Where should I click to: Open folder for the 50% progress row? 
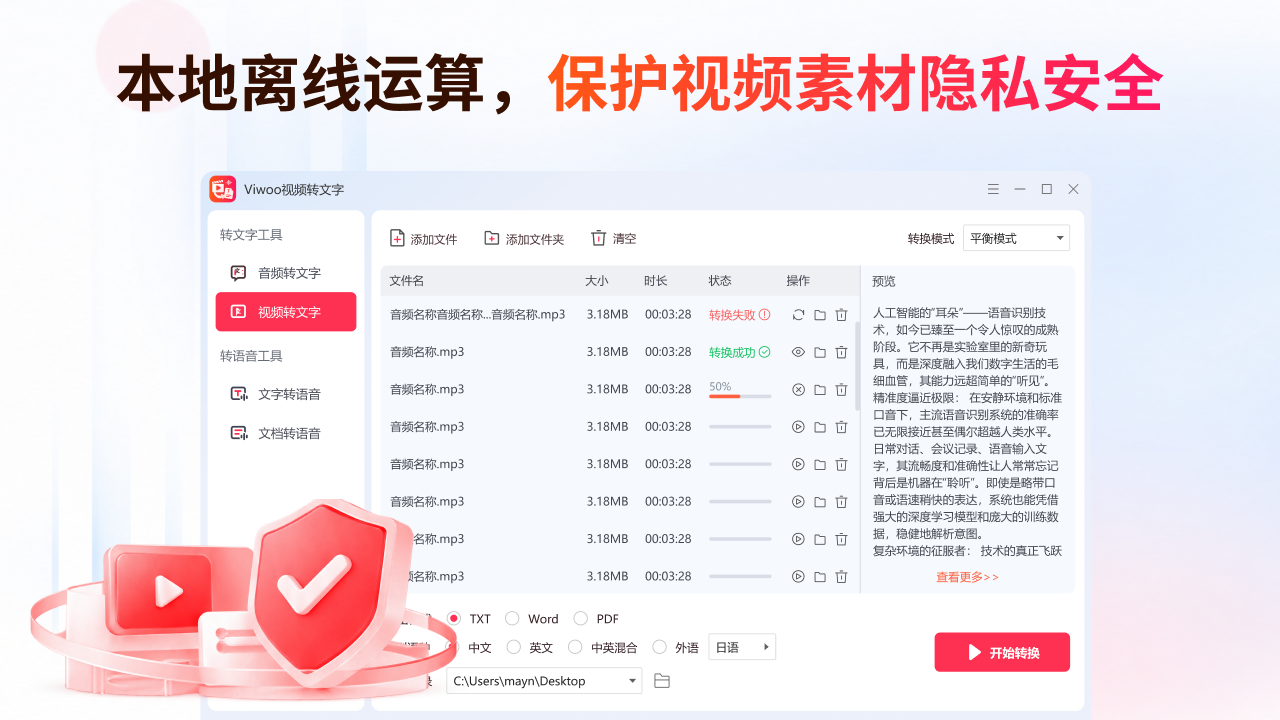(x=820, y=390)
